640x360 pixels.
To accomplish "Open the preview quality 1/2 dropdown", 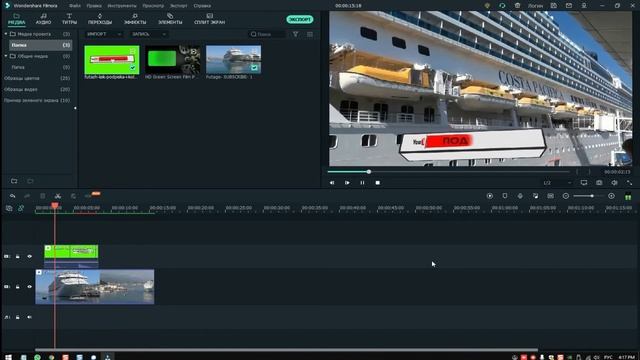I will click(x=557, y=183).
